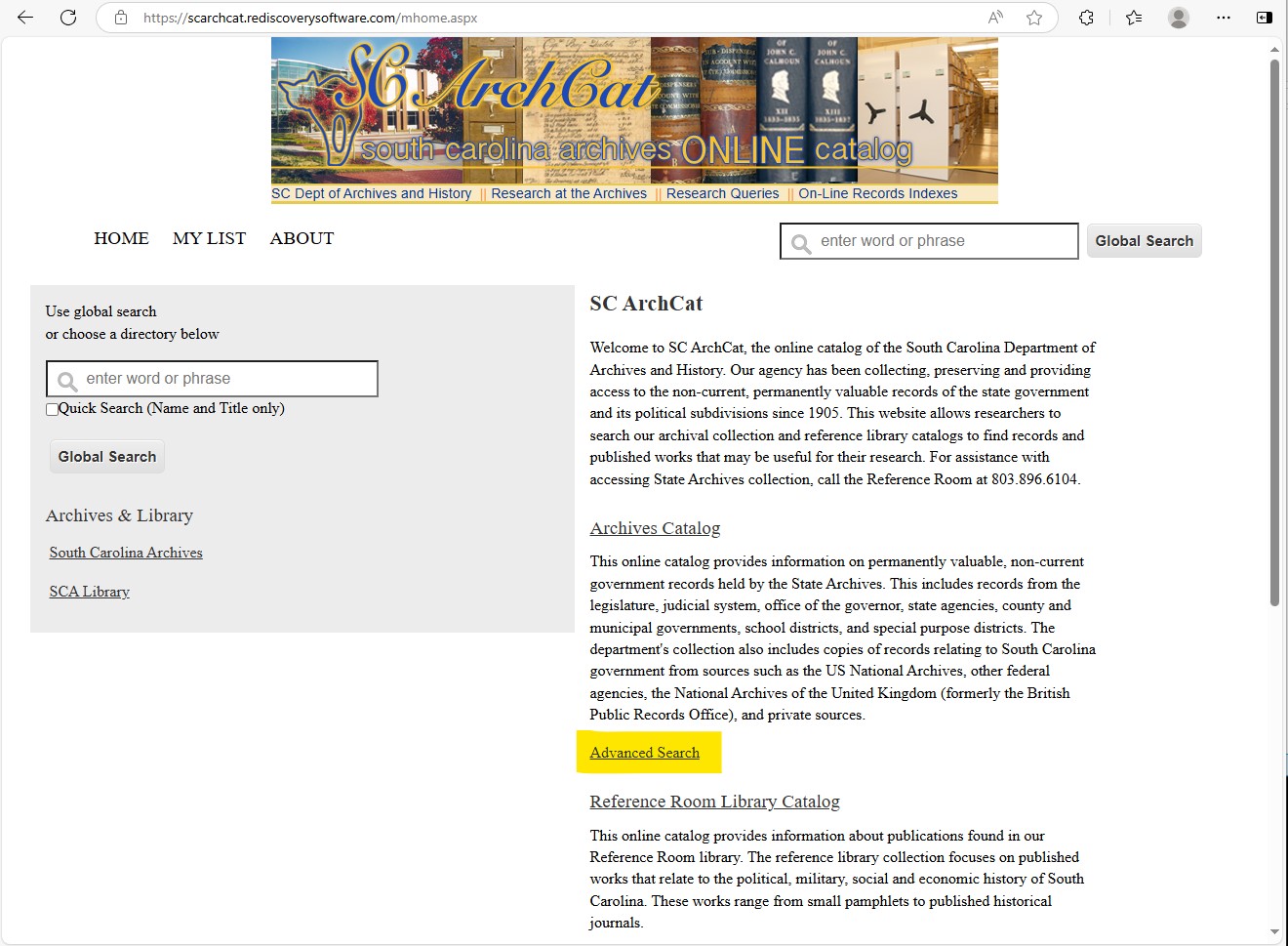Open Favorites list icon
This screenshot has height=946, width=1288.
click(1134, 18)
